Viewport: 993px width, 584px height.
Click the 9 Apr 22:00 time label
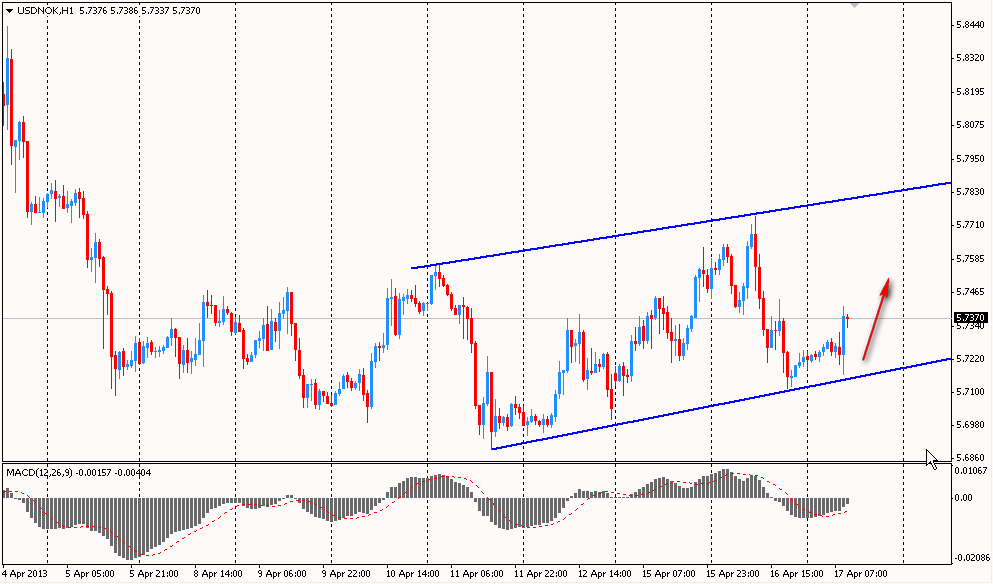click(x=346, y=574)
